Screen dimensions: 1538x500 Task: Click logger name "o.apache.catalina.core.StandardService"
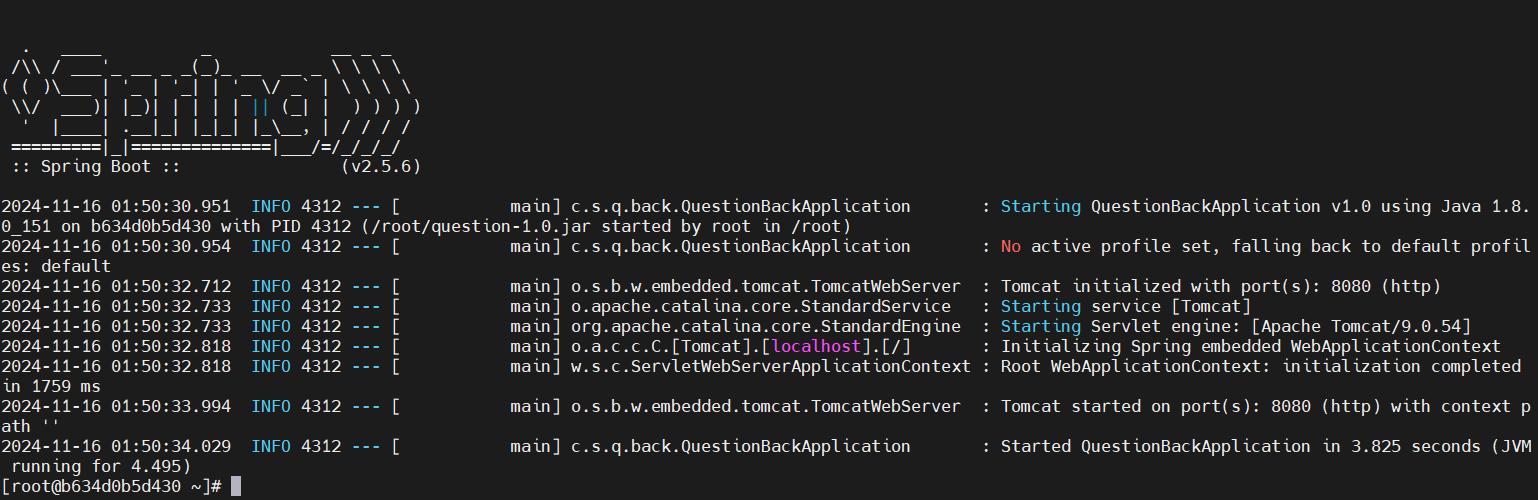click(761, 307)
